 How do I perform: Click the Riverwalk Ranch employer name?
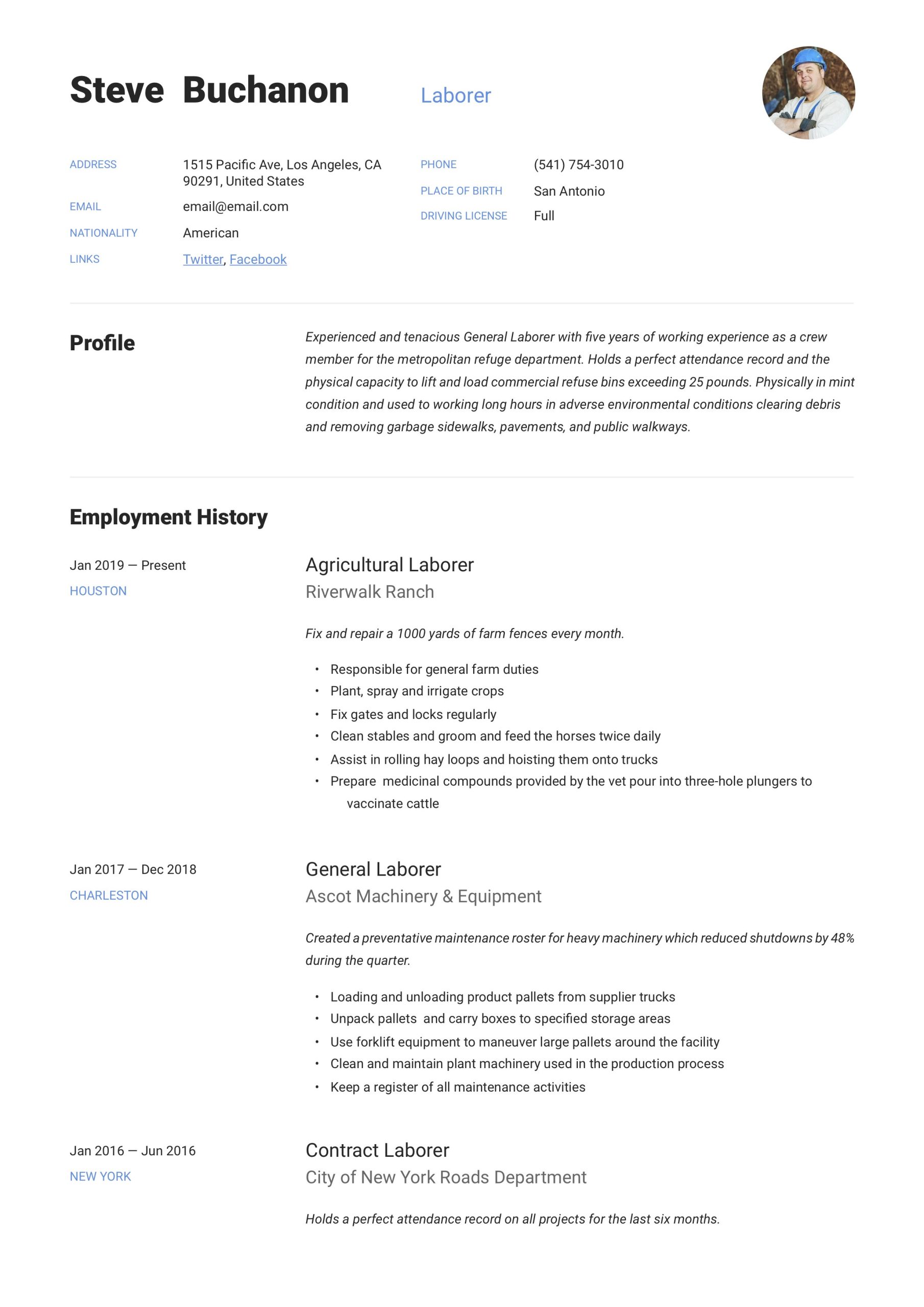[x=370, y=592]
